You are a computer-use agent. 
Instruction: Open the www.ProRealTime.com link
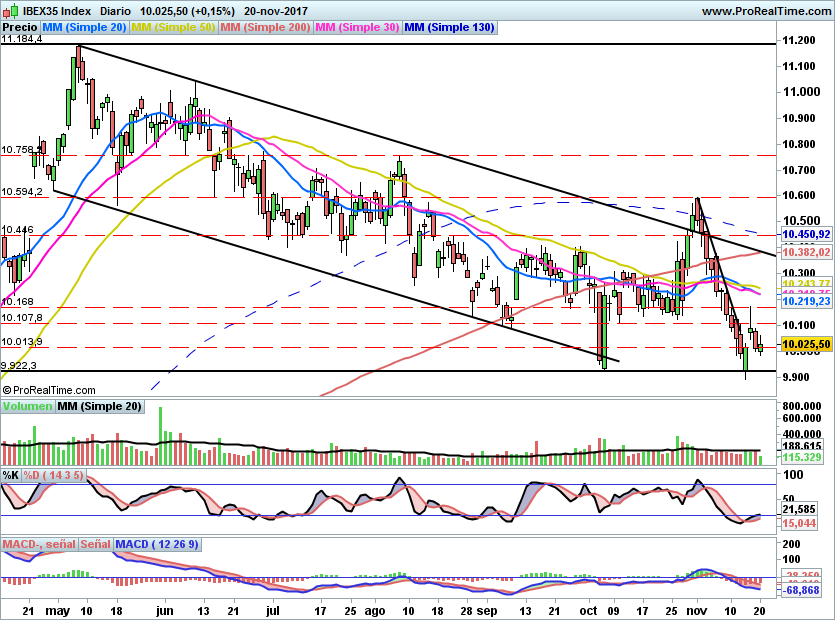tap(766, 11)
